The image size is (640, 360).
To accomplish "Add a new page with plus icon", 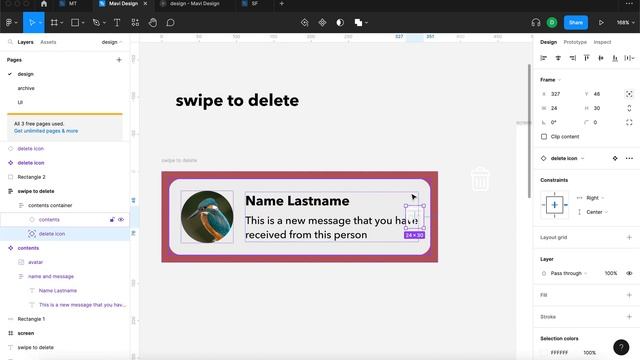I will click(119, 60).
